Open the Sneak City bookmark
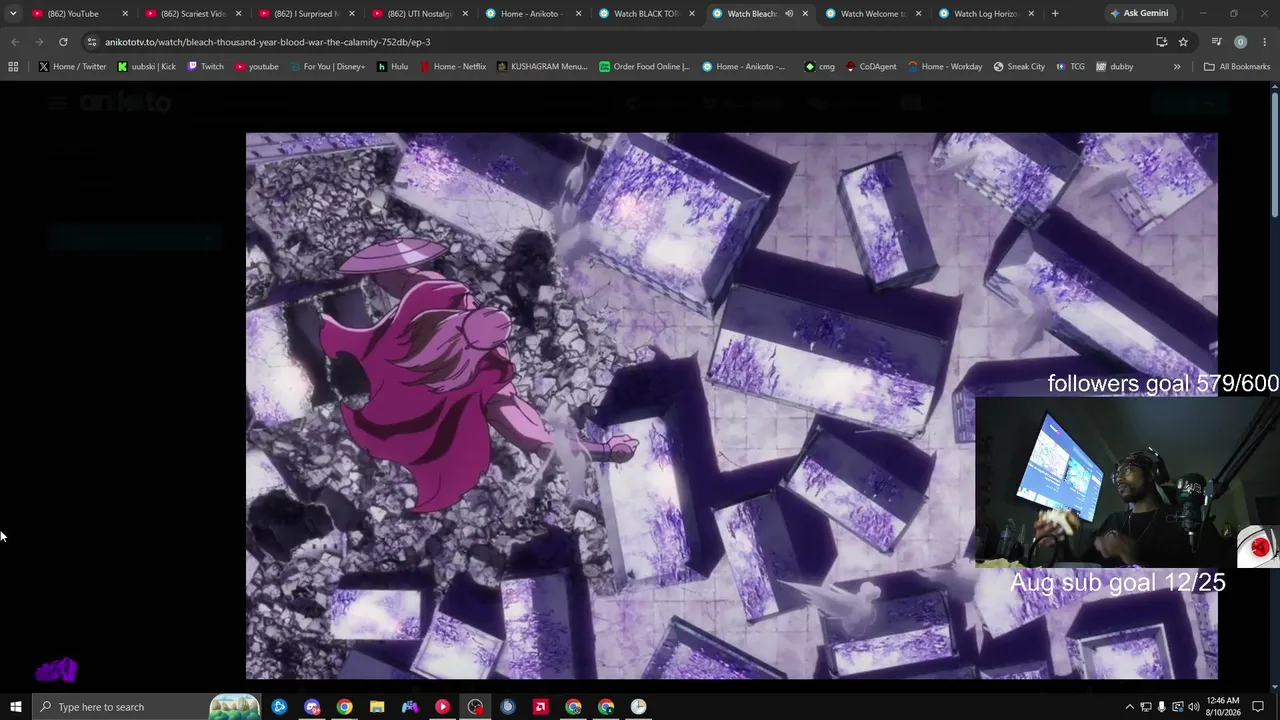1280x720 pixels. [1019, 66]
